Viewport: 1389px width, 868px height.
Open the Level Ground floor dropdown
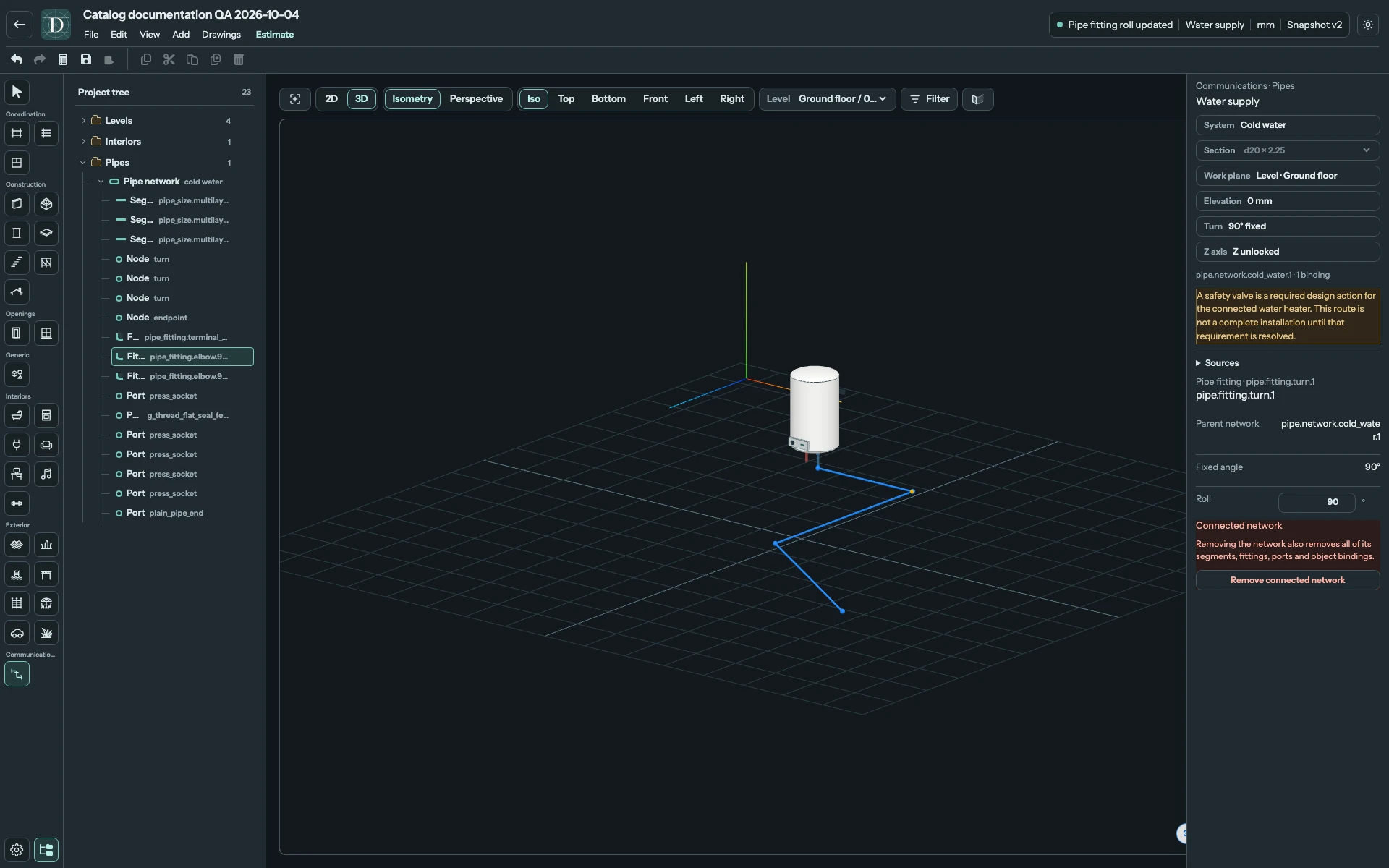click(828, 99)
